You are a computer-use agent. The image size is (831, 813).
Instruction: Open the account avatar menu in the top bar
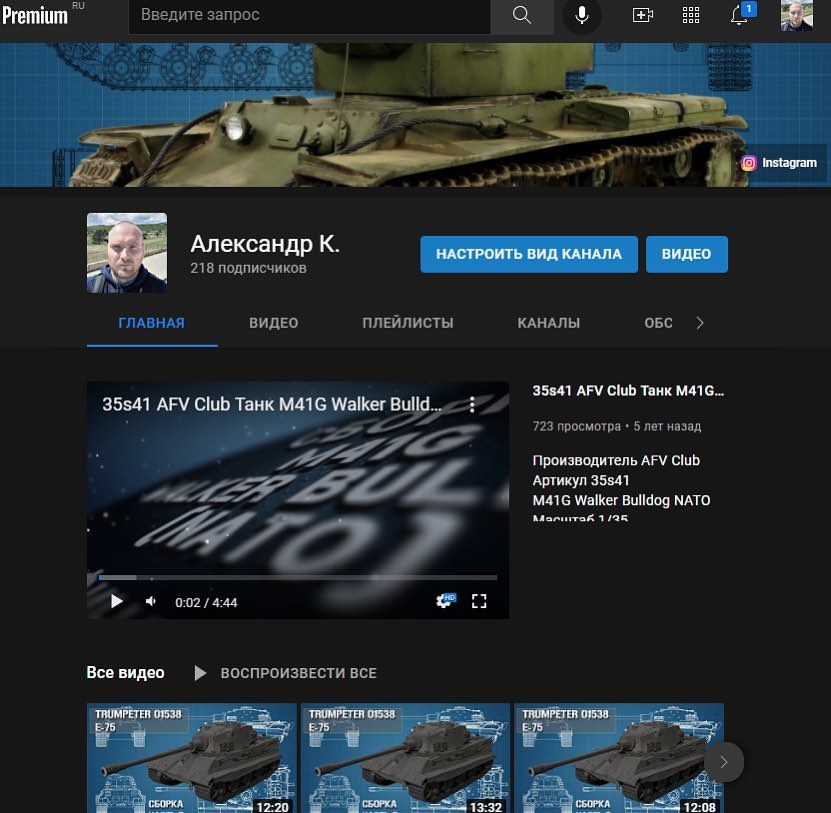coord(797,15)
